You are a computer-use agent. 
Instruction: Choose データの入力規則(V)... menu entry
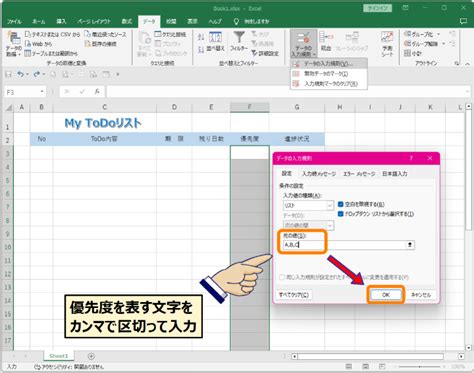(x=329, y=64)
